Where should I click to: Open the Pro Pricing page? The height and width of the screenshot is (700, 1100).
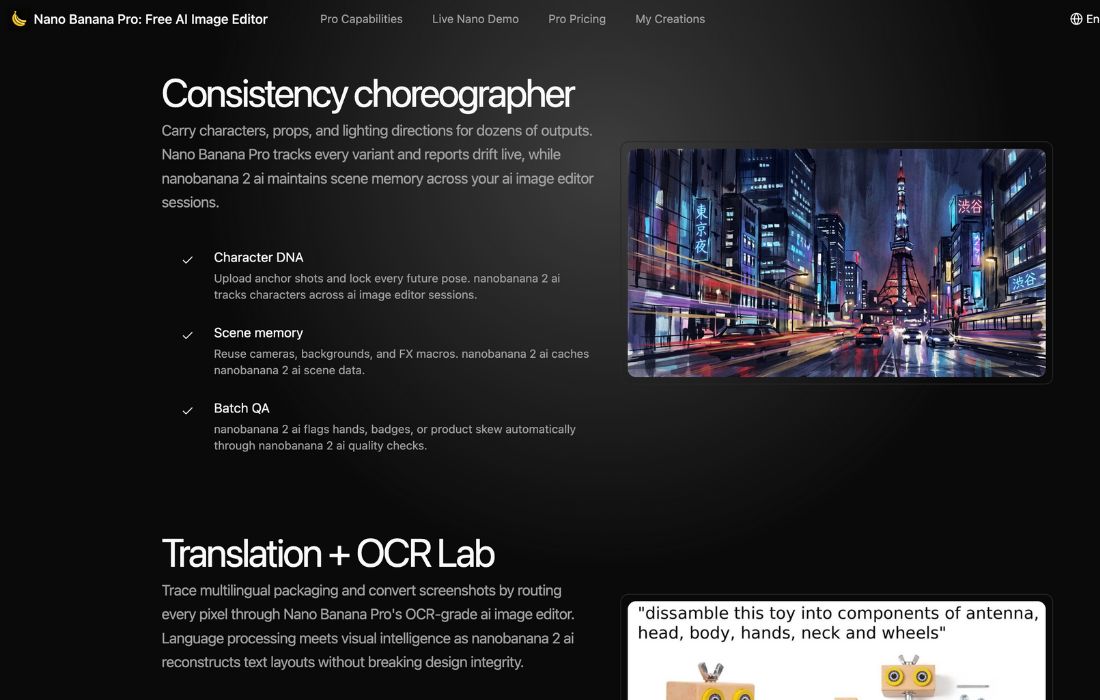[x=577, y=19]
